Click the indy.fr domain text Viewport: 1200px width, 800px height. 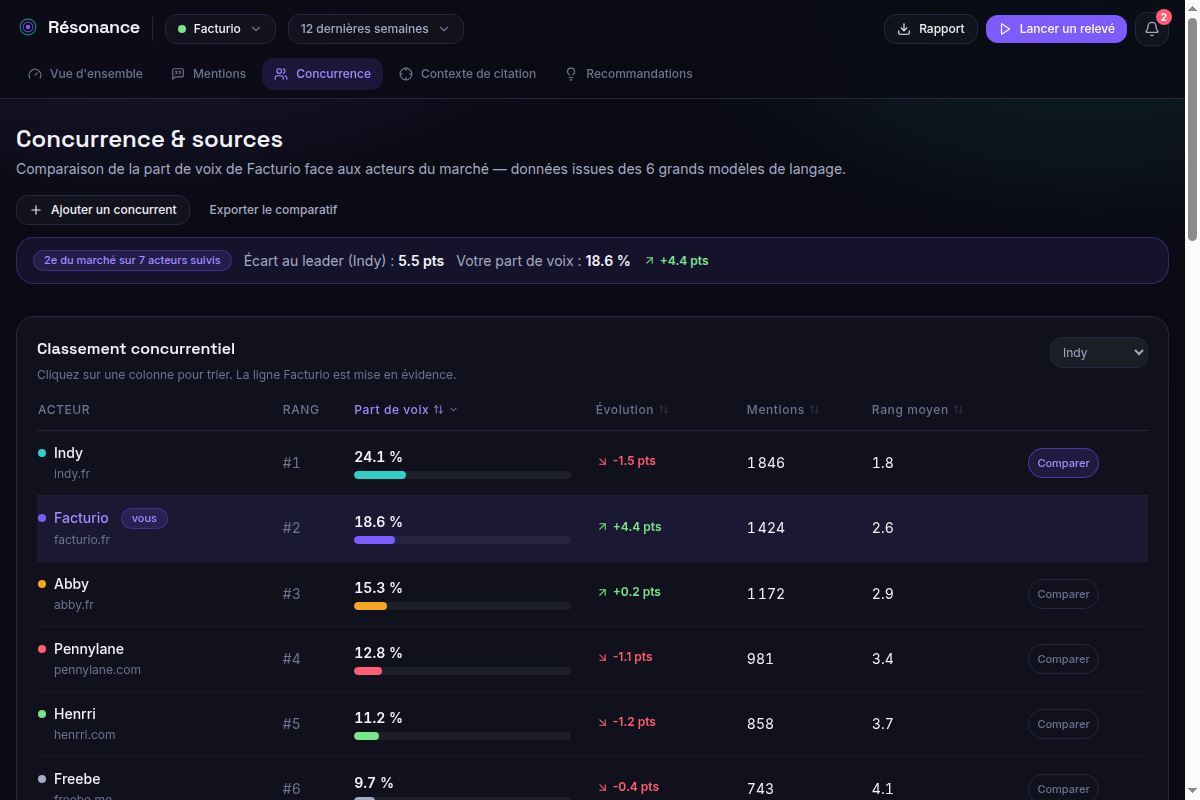72,474
